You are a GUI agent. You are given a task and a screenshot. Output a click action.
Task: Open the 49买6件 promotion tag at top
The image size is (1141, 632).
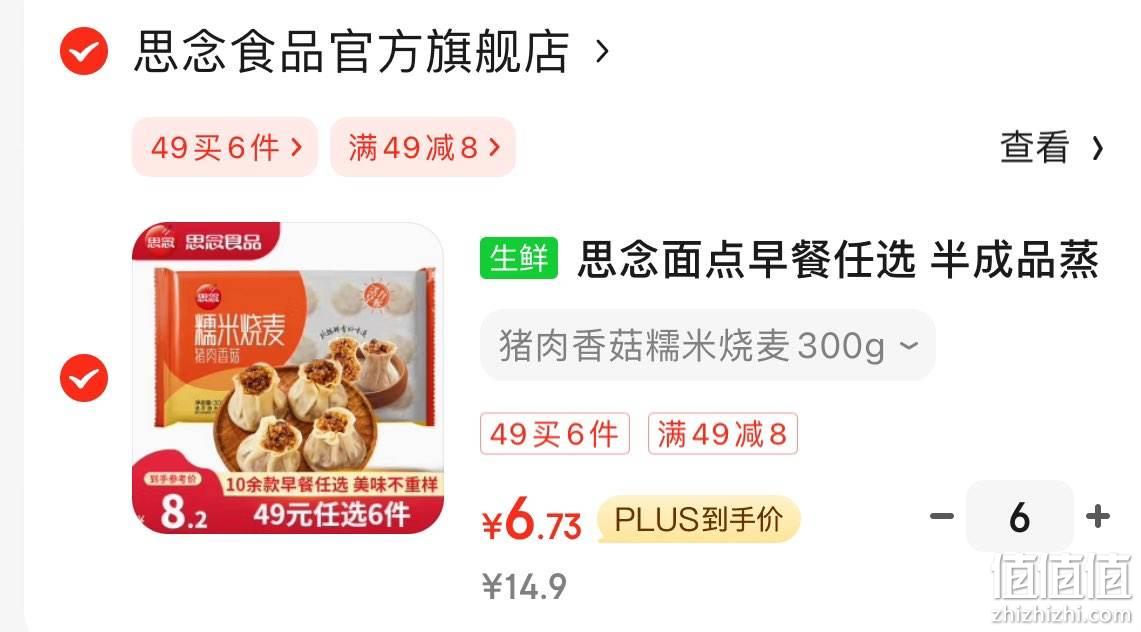click(x=225, y=147)
